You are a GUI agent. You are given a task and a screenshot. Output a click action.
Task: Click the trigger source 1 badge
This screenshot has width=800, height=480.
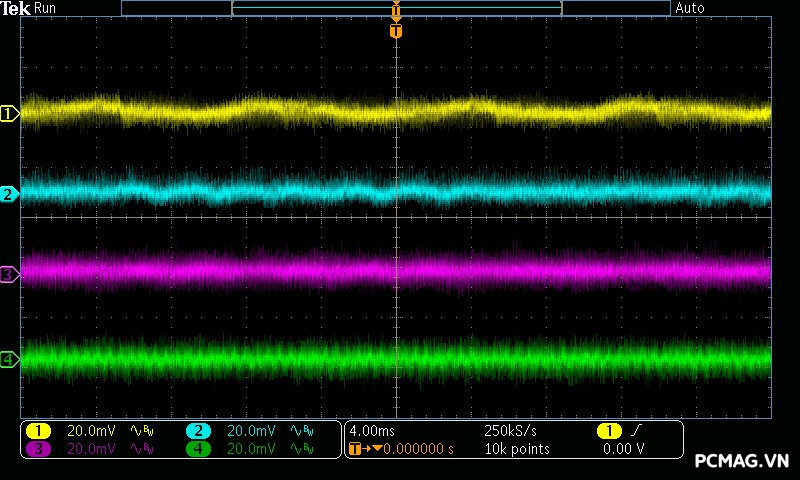coord(609,431)
